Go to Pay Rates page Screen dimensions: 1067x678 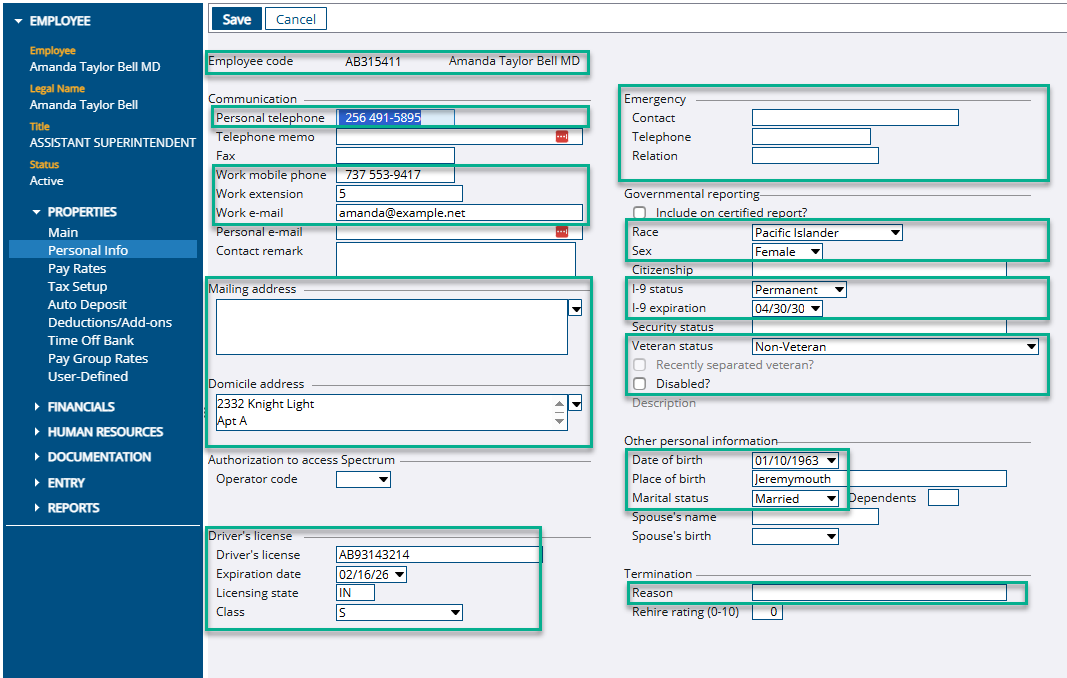pyautogui.click(x=77, y=268)
